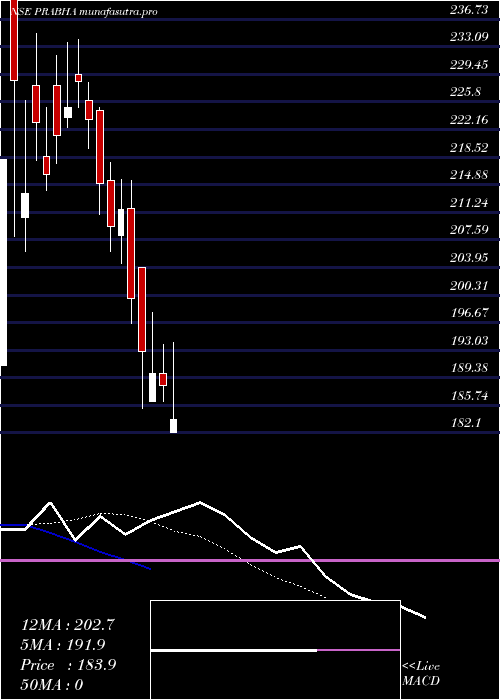
Task: Select the 214.88 price axis label
Action: [x=468, y=175]
